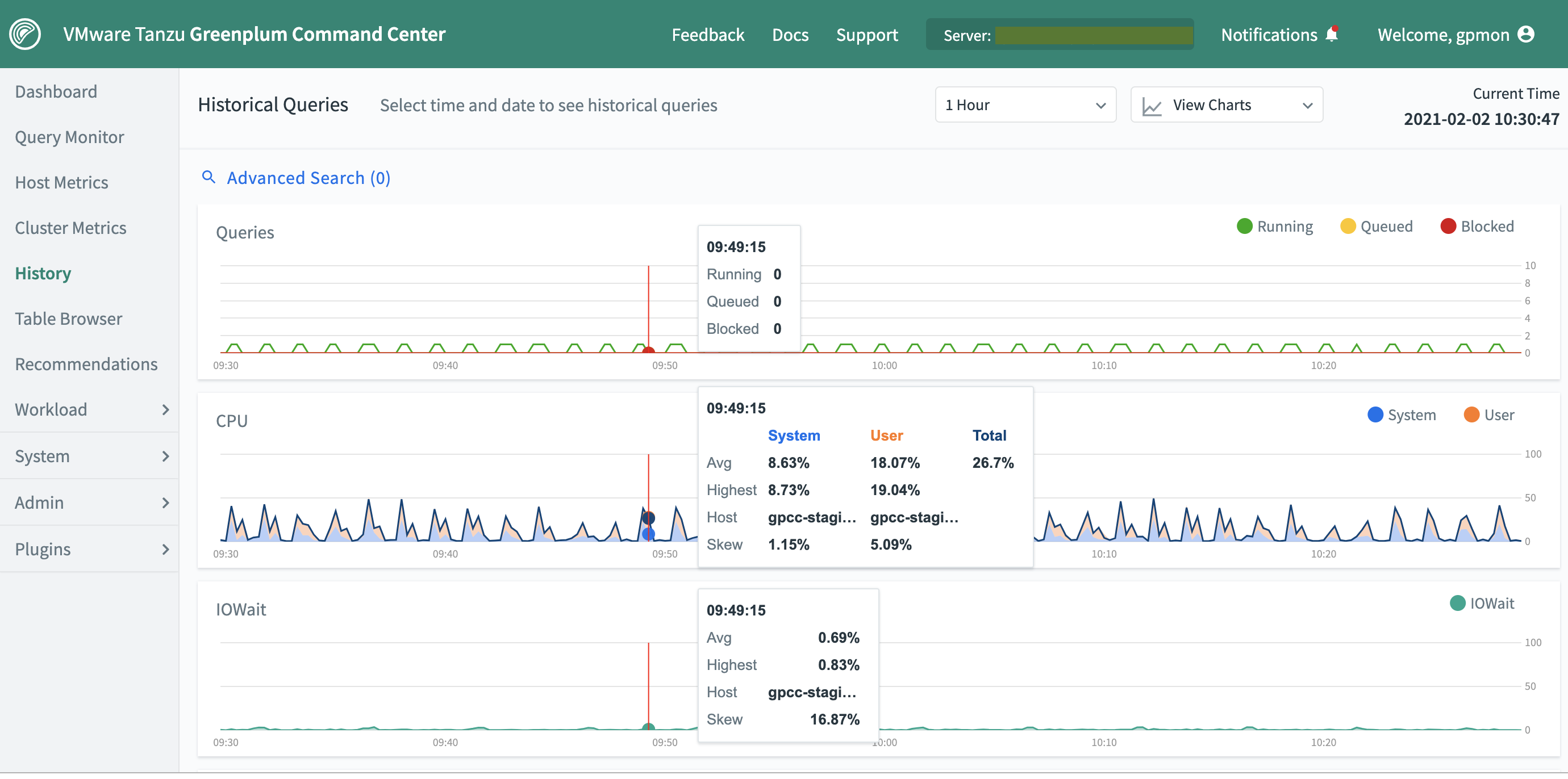This screenshot has width=1568, height=779.
Task: Open the 1 Hour time range dropdown
Action: pyautogui.click(x=1025, y=105)
